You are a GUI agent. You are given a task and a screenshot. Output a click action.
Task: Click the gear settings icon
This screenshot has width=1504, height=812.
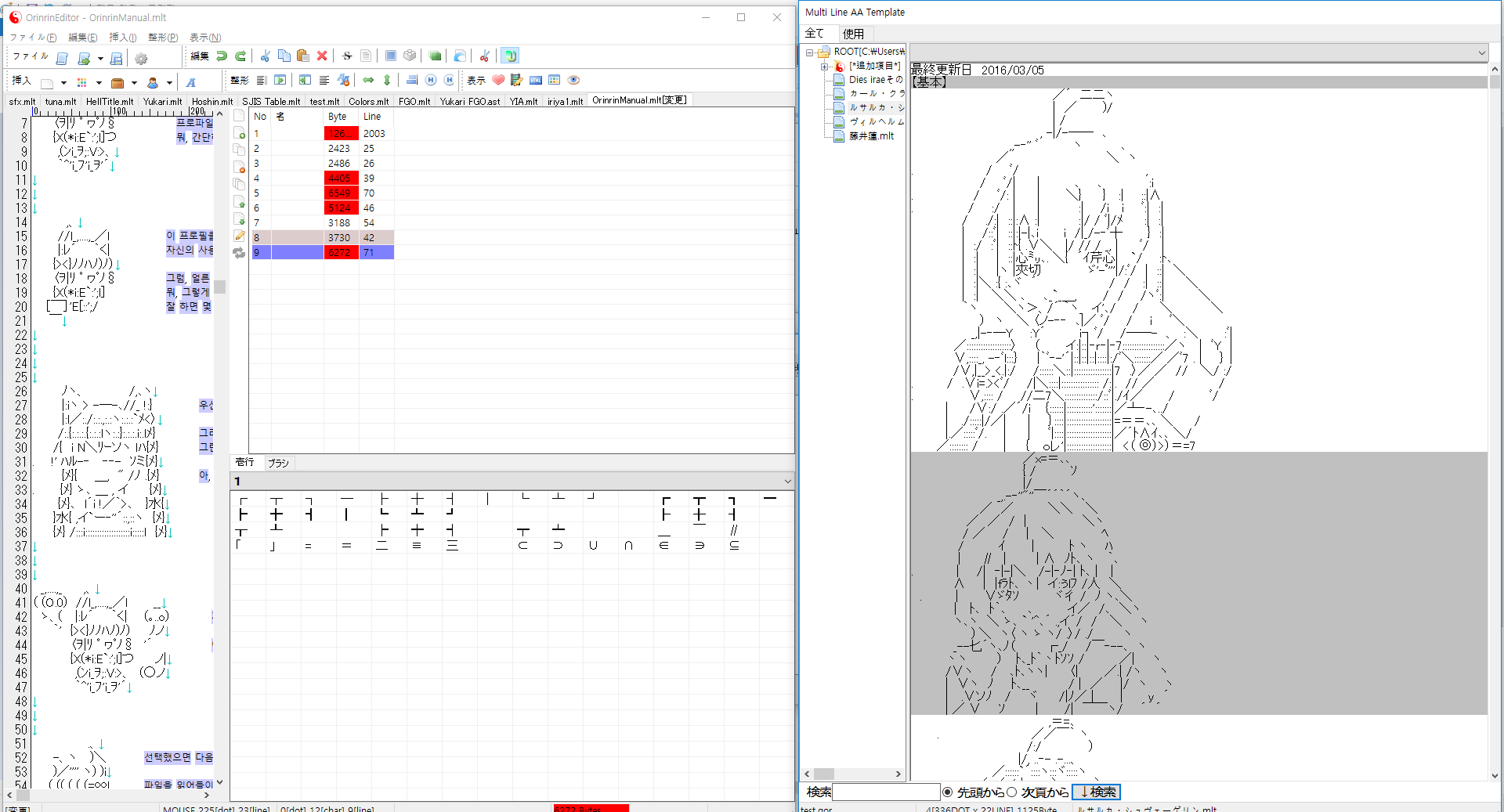(x=141, y=58)
